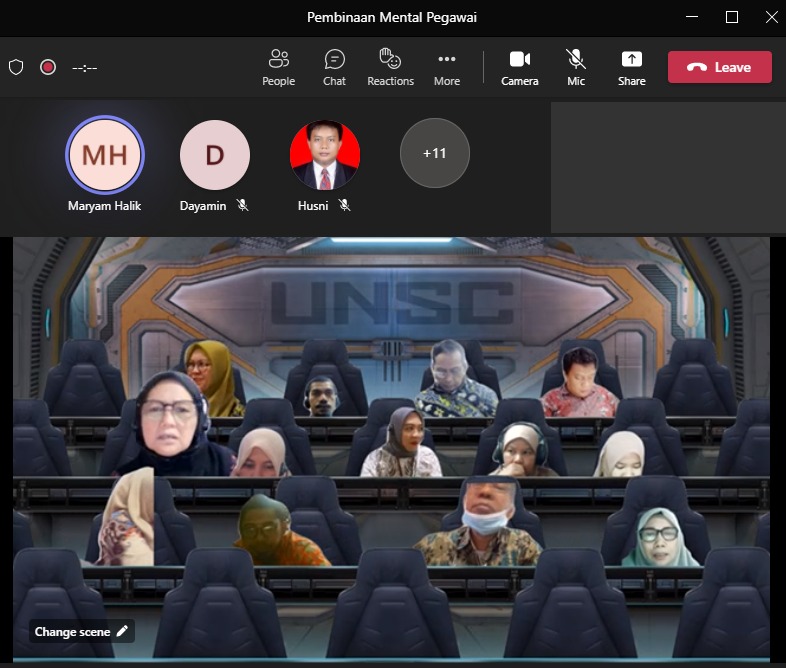Image resolution: width=786 pixels, height=668 pixels.
Task: Select Dayamin's participant avatar
Action: [x=215, y=155]
